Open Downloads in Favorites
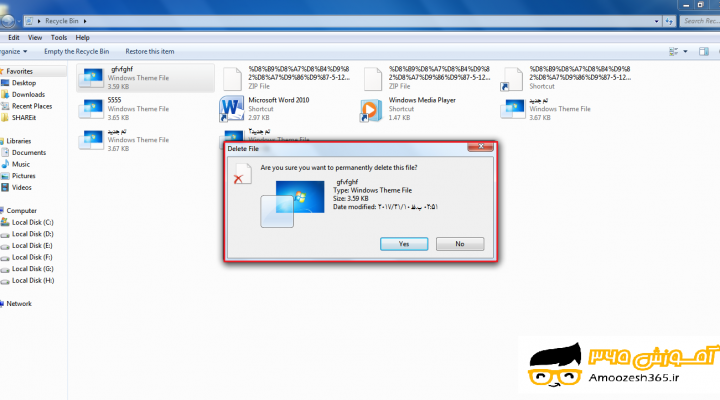The height and width of the screenshot is (400, 720). coord(28,95)
